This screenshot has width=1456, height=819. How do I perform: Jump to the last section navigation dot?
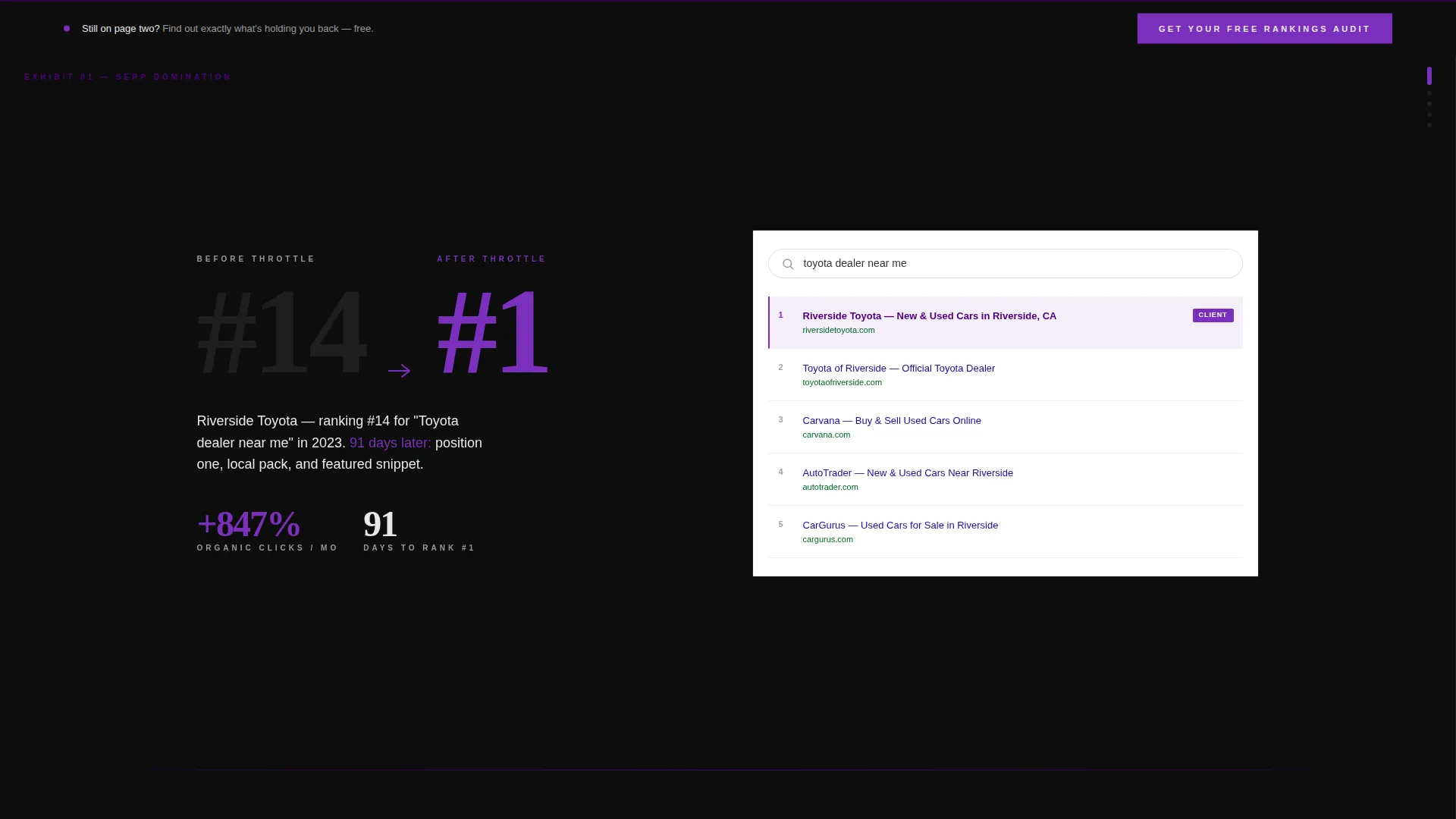[x=1429, y=125]
